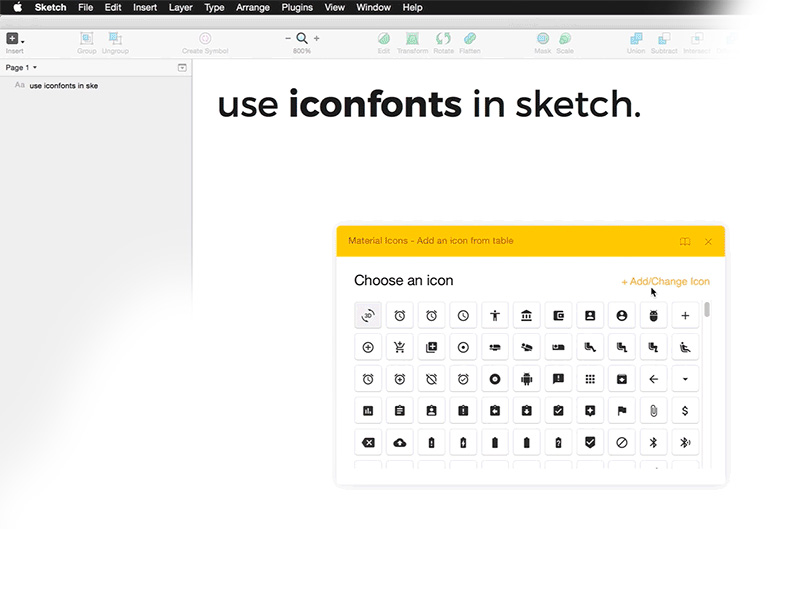Choose the assessment bar chart icon
800x600 pixels.
pyautogui.click(x=368, y=411)
